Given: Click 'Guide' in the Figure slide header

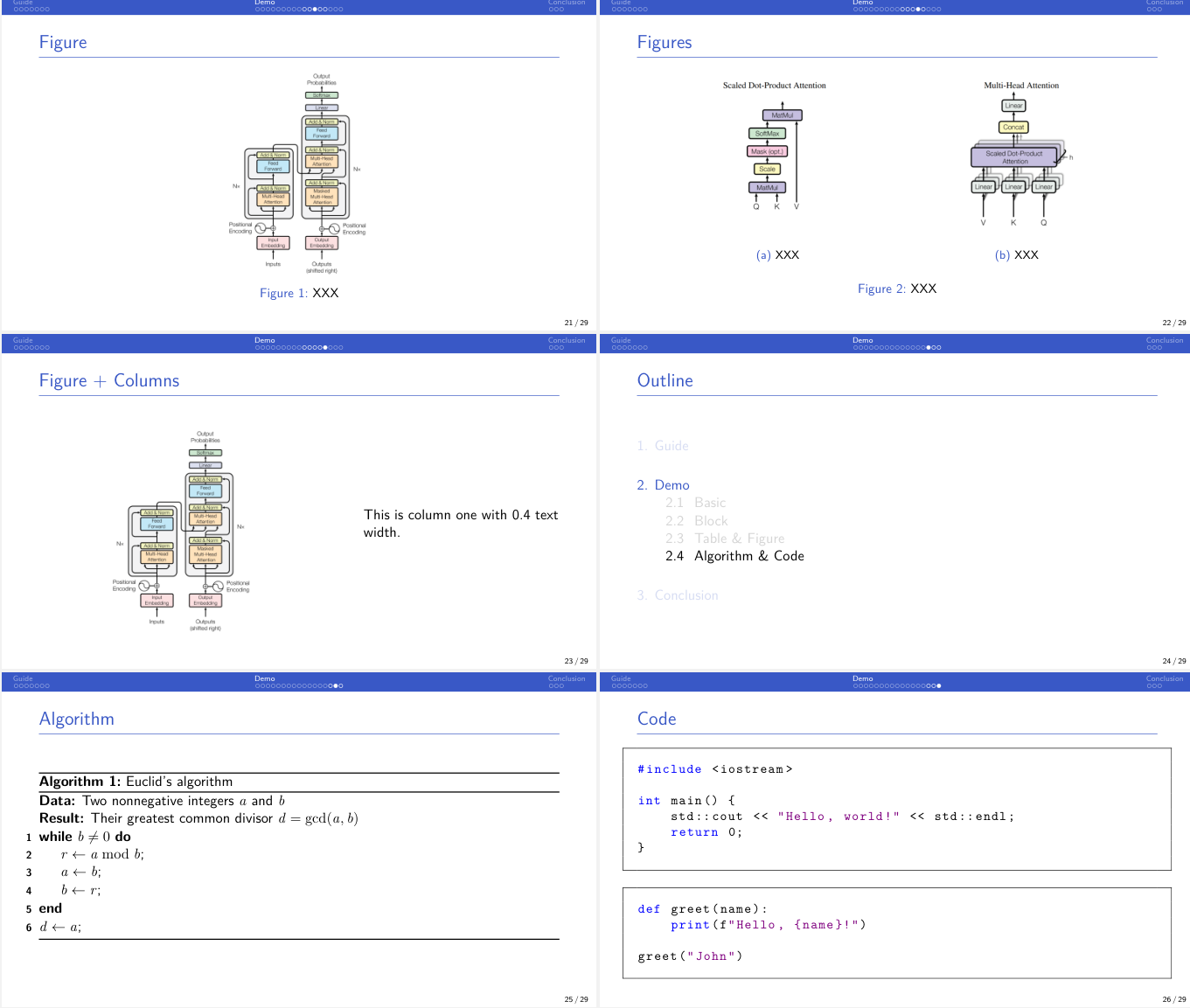Looking at the screenshot, I should pyautogui.click(x=23, y=3).
